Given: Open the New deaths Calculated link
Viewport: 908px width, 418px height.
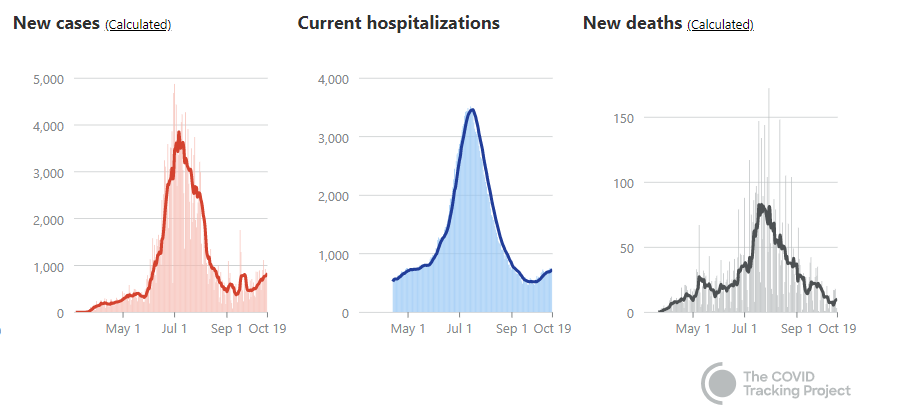Looking at the screenshot, I should point(720,25).
